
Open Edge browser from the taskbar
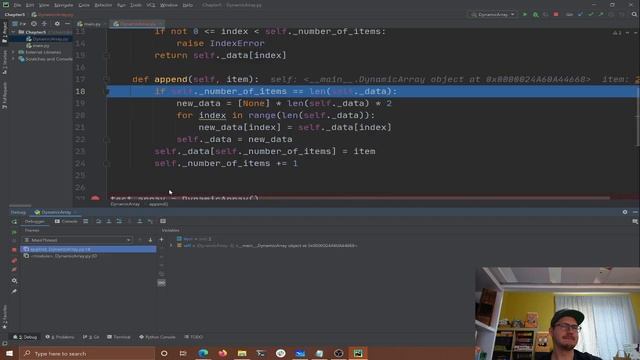(x=203, y=353)
